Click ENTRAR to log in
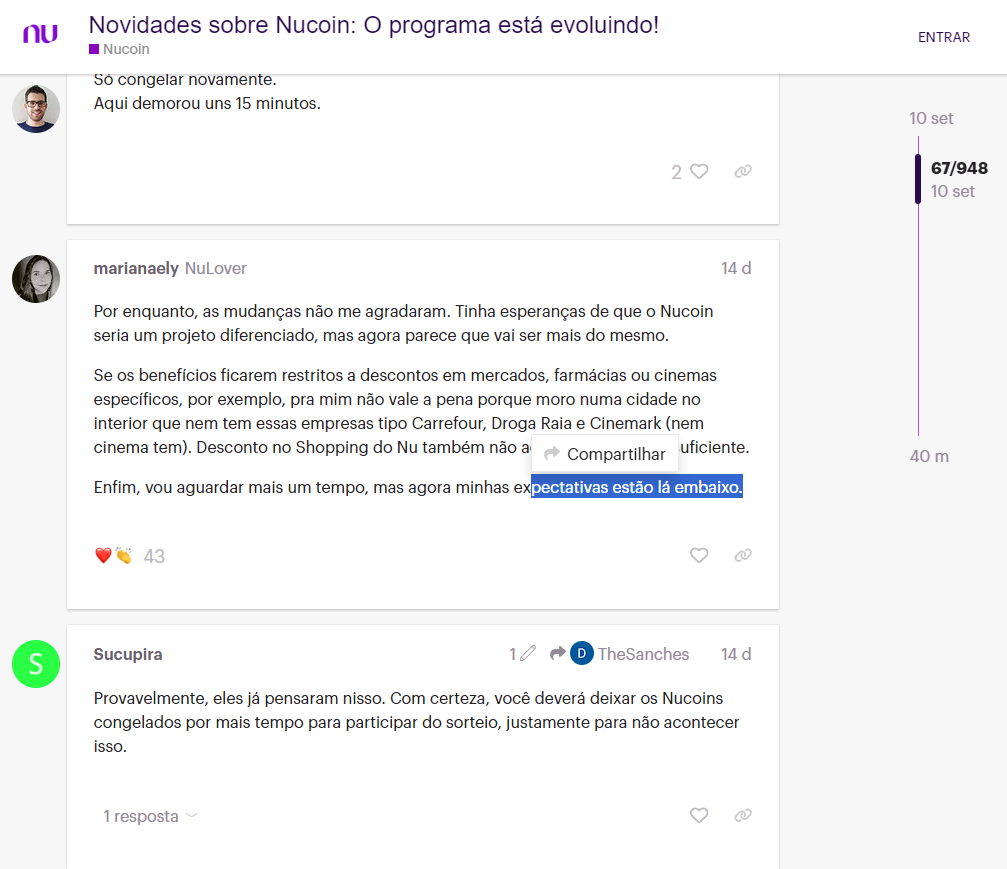This screenshot has height=869, width=1007. coord(943,37)
